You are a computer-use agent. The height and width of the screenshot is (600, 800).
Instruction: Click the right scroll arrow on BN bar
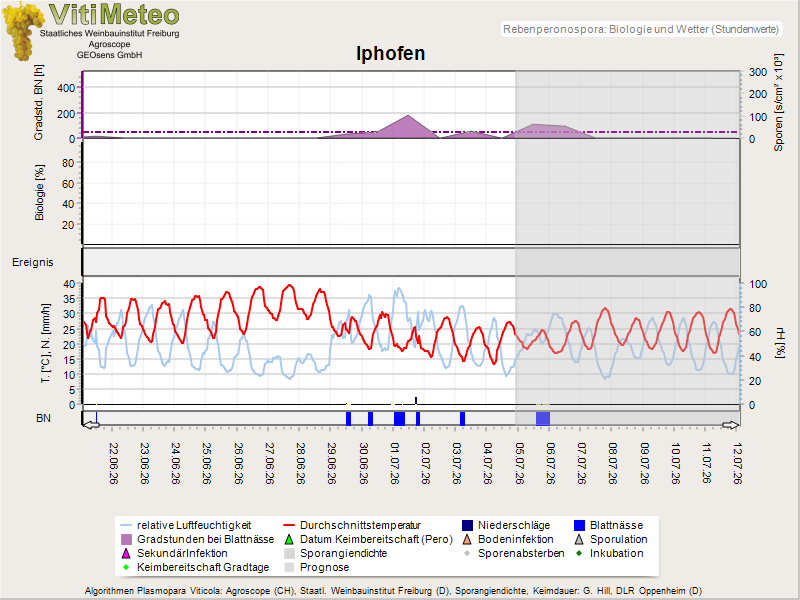click(x=731, y=425)
